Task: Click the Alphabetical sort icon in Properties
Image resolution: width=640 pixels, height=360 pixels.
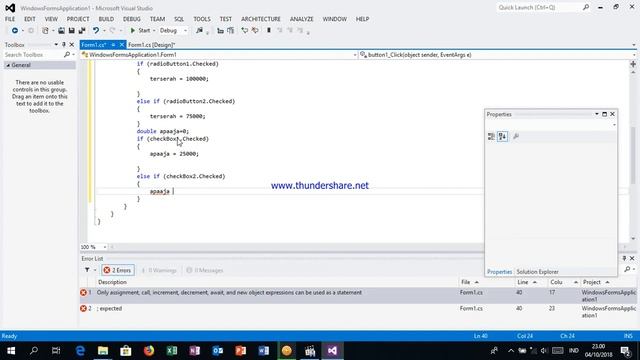Action: 502,137
